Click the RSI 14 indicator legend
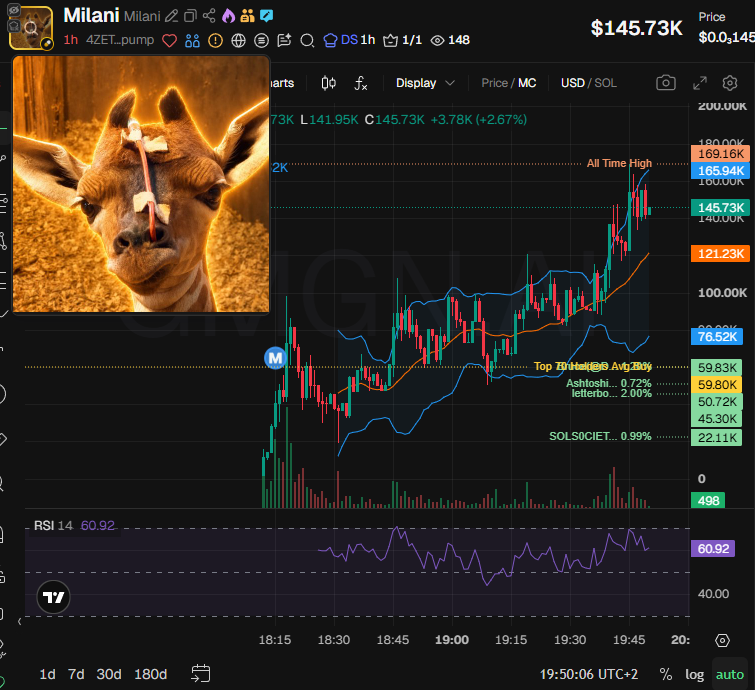The image size is (755, 690). tap(74, 525)
